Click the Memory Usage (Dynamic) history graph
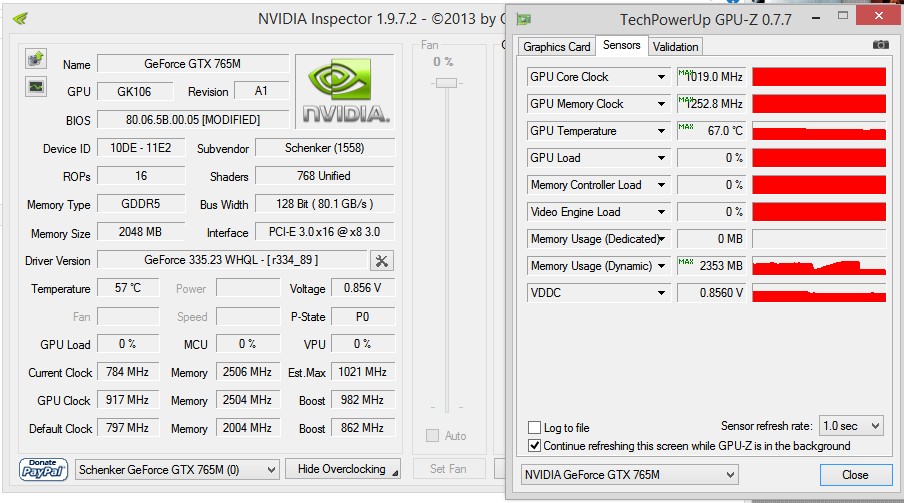The height and width of the screenshot is (503, 904). click(819, 266)
